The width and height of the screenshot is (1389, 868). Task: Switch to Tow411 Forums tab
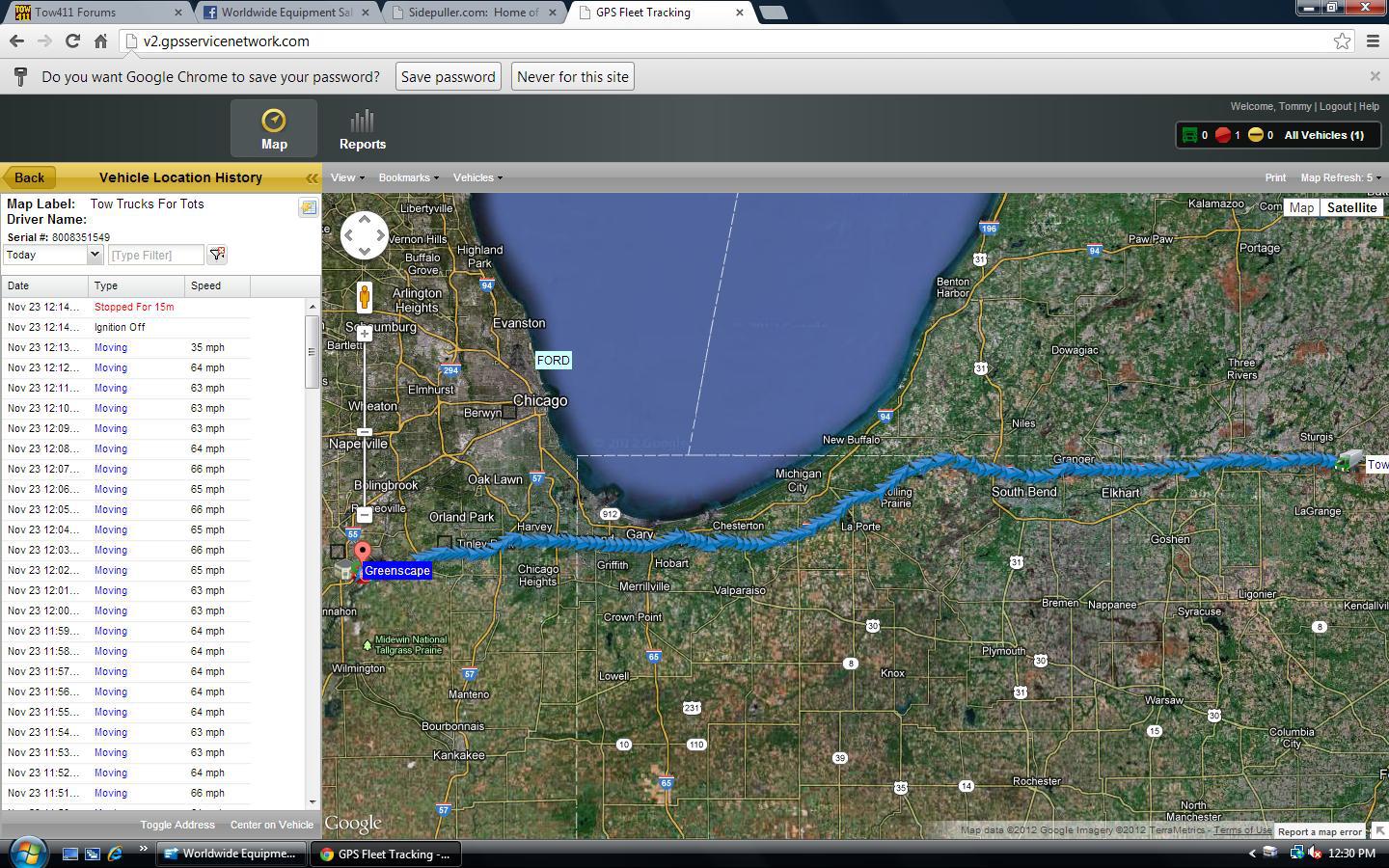point(92,13)
